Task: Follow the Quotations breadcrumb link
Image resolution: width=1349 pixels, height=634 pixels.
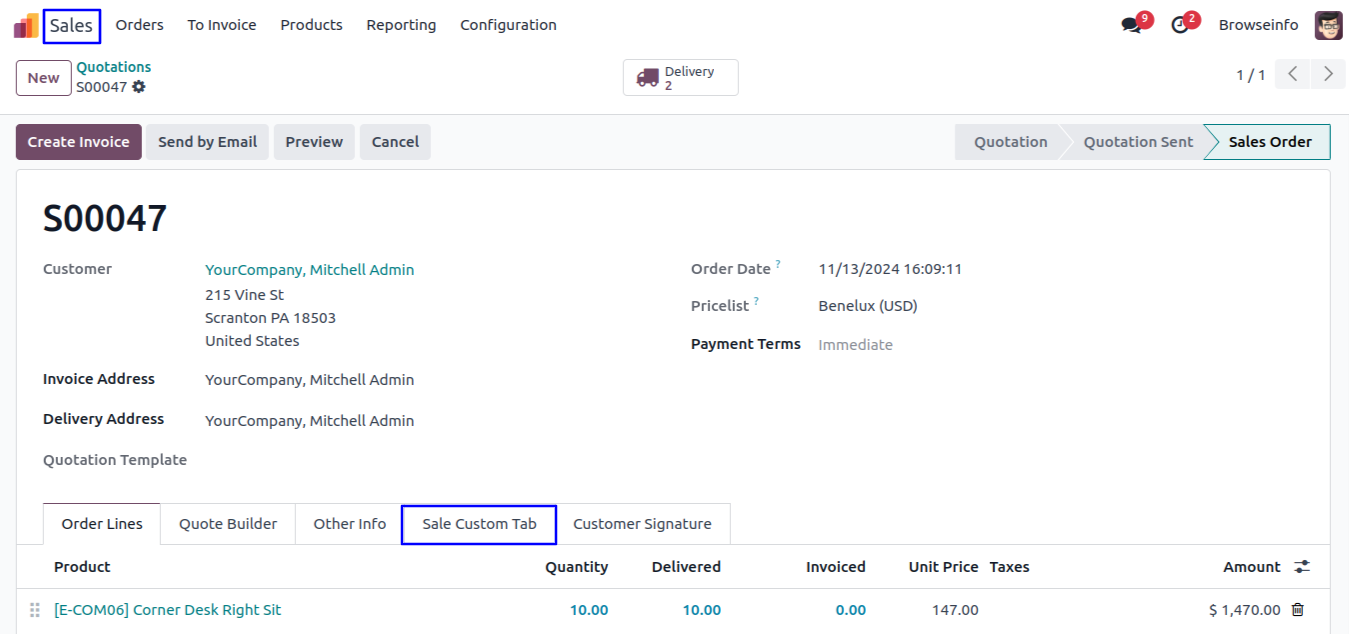Action: (114, 67)
